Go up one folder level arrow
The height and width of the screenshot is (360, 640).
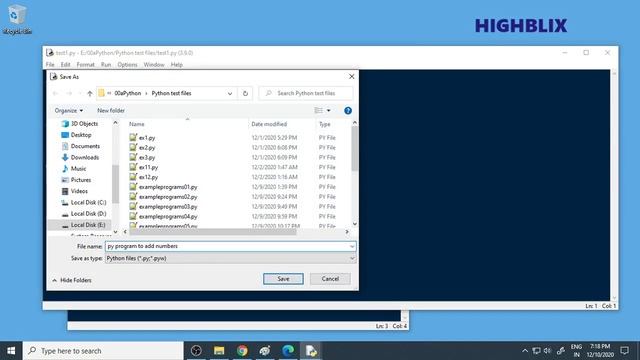coord(90,93)
